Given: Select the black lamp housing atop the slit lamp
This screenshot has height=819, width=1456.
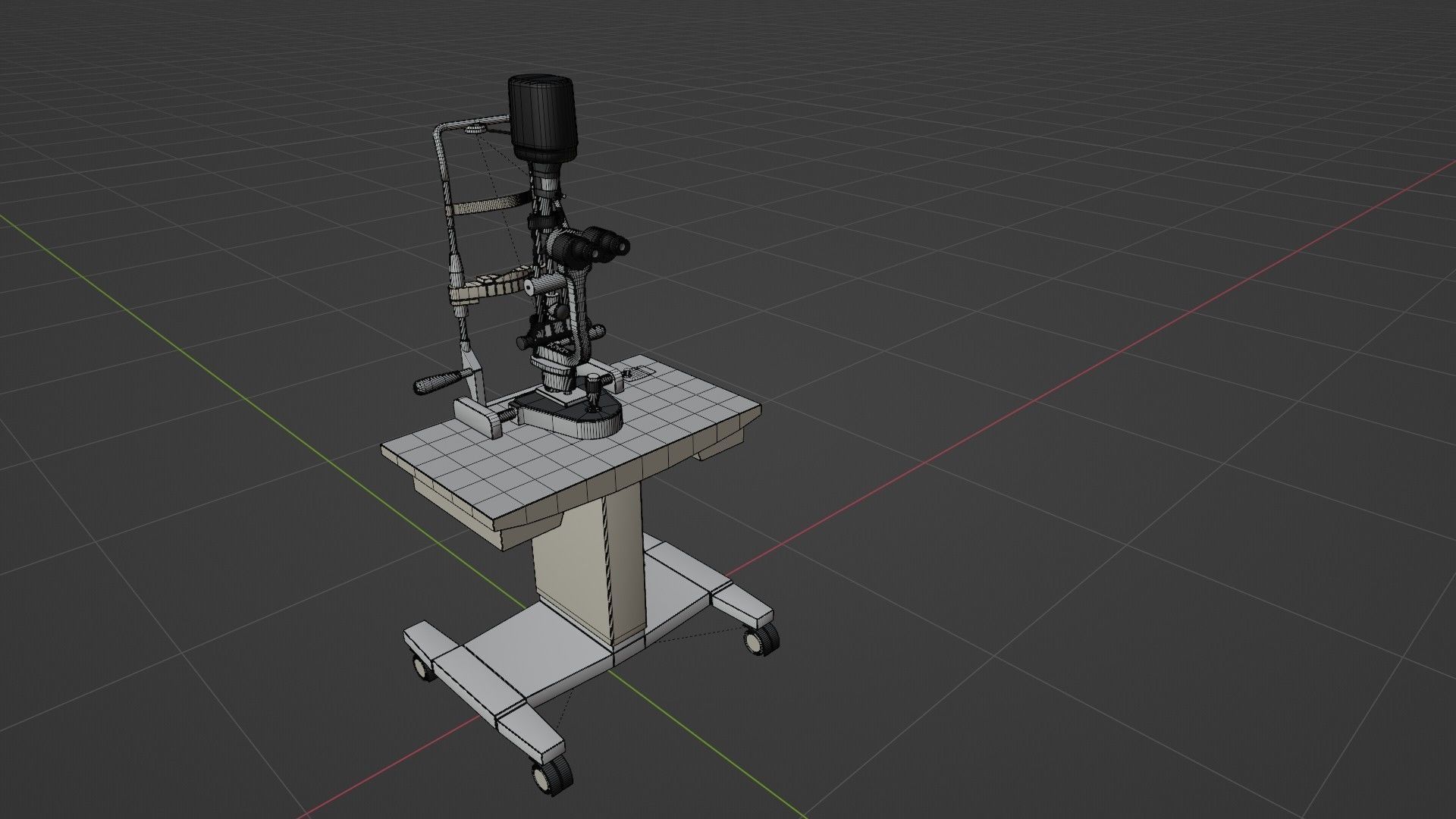Looking at the screenshot, I should 542,118.
